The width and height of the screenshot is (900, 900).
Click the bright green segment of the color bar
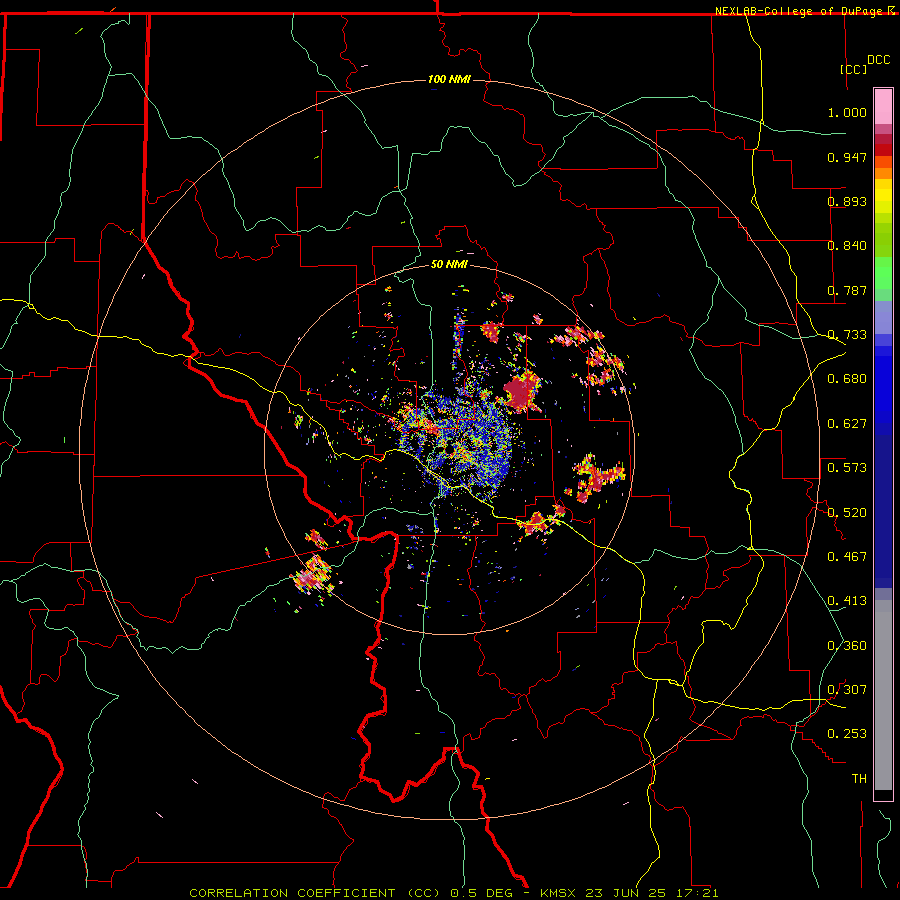point(883,273)
